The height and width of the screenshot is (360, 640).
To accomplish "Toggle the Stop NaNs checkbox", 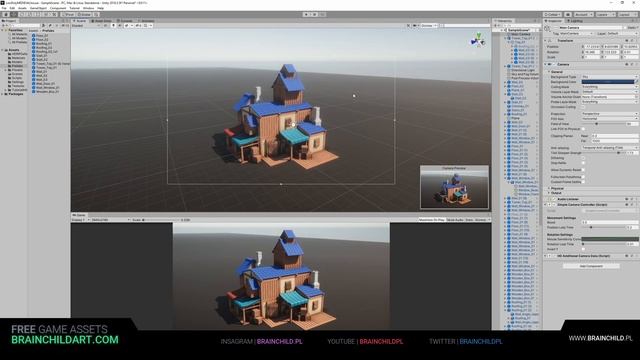I will [x=584, y=163].
